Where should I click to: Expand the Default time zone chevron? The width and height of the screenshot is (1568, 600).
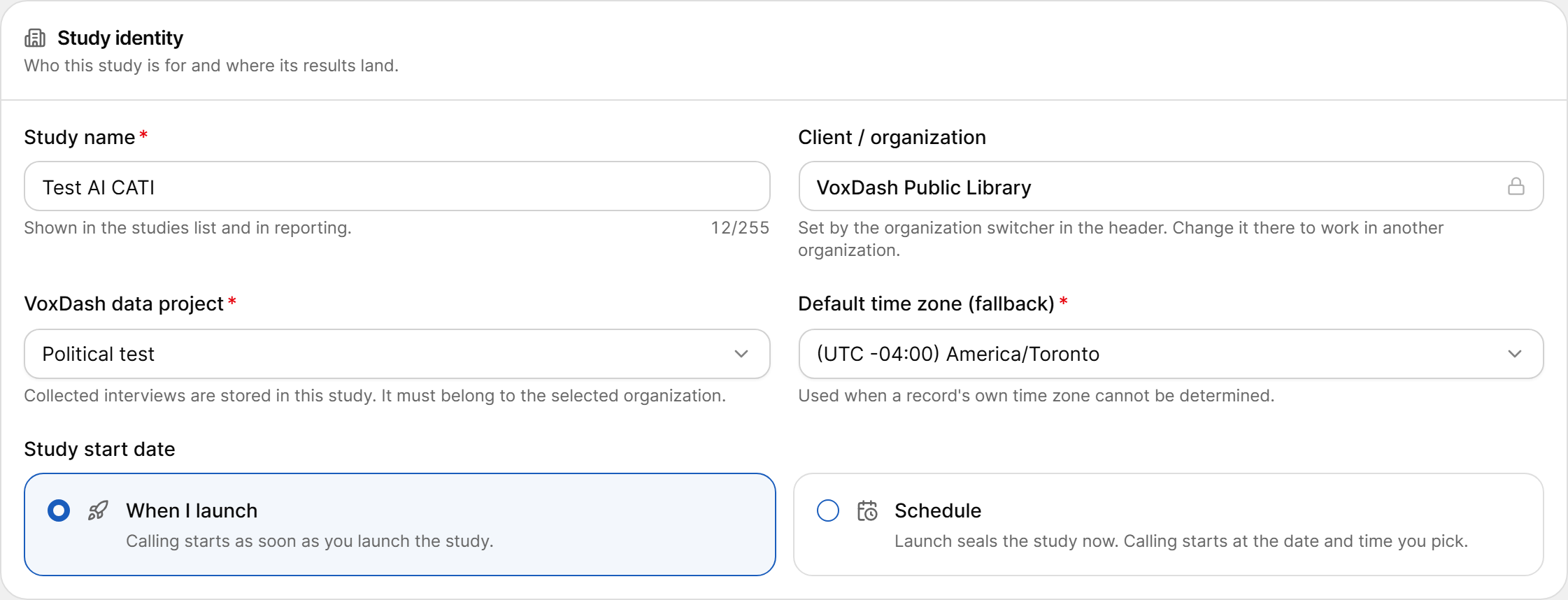click(x=1515, y=354)
